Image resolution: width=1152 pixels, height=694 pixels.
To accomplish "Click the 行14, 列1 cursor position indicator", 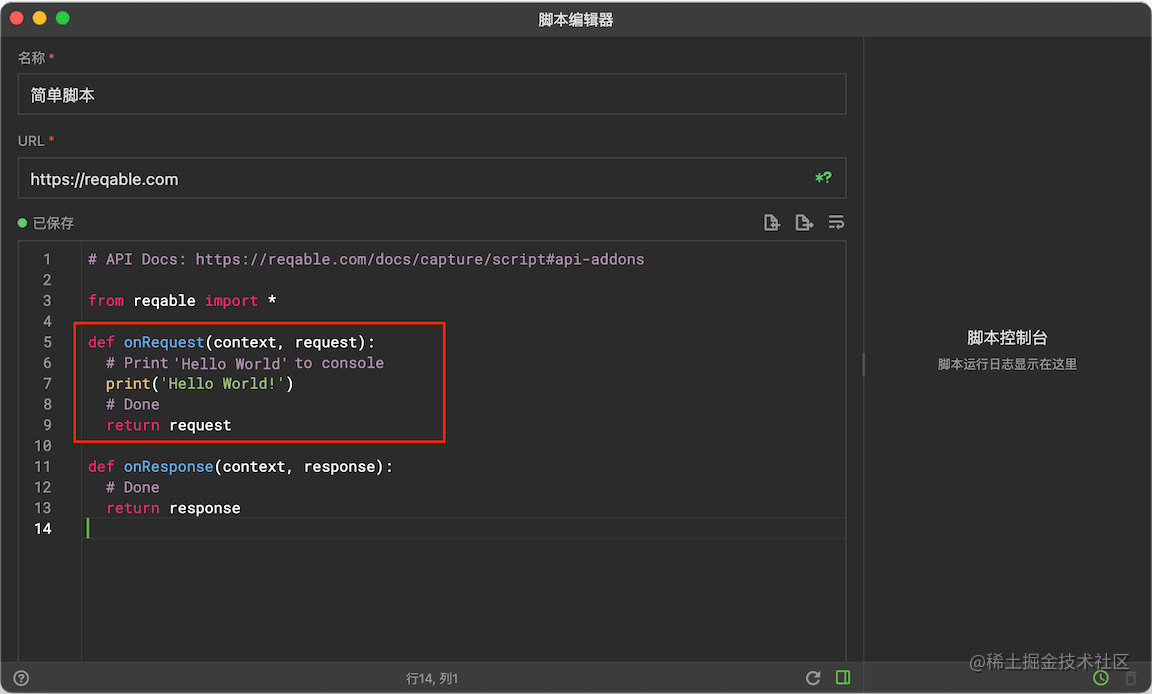I will click(x=432, y=679).
